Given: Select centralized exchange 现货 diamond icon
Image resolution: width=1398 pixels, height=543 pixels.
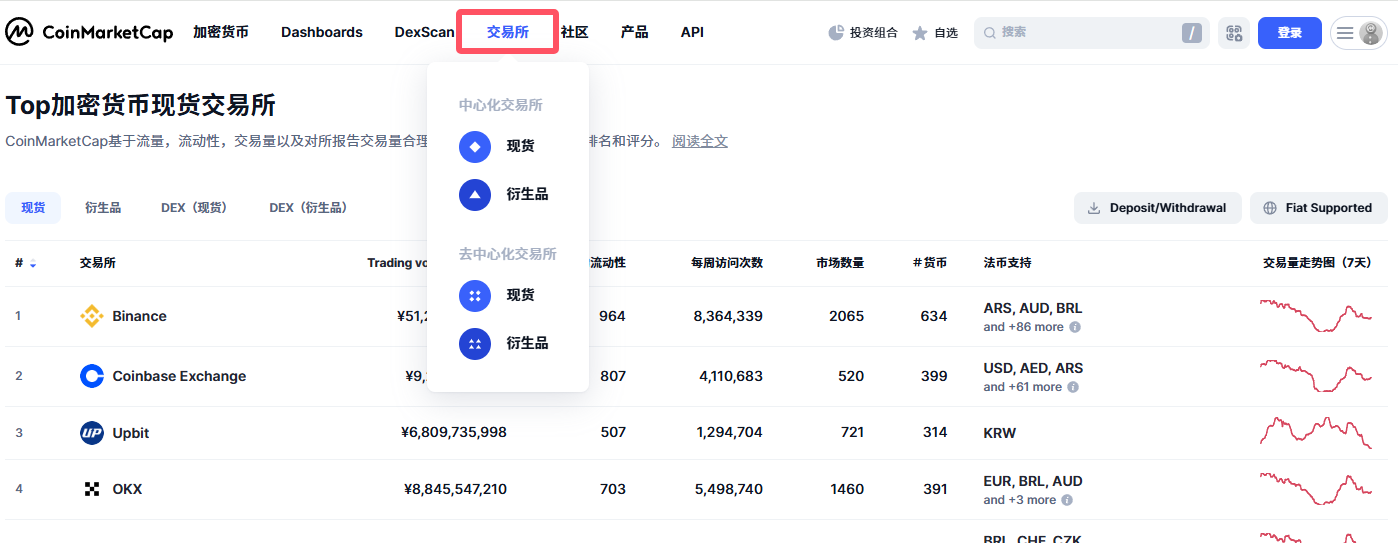Looking at the screenshot, I should [475, 146].
